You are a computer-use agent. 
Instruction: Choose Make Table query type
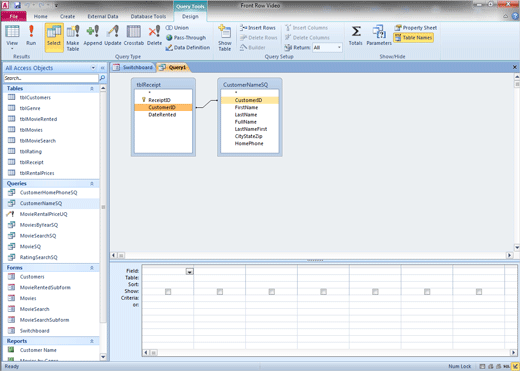tap(73, 37)
